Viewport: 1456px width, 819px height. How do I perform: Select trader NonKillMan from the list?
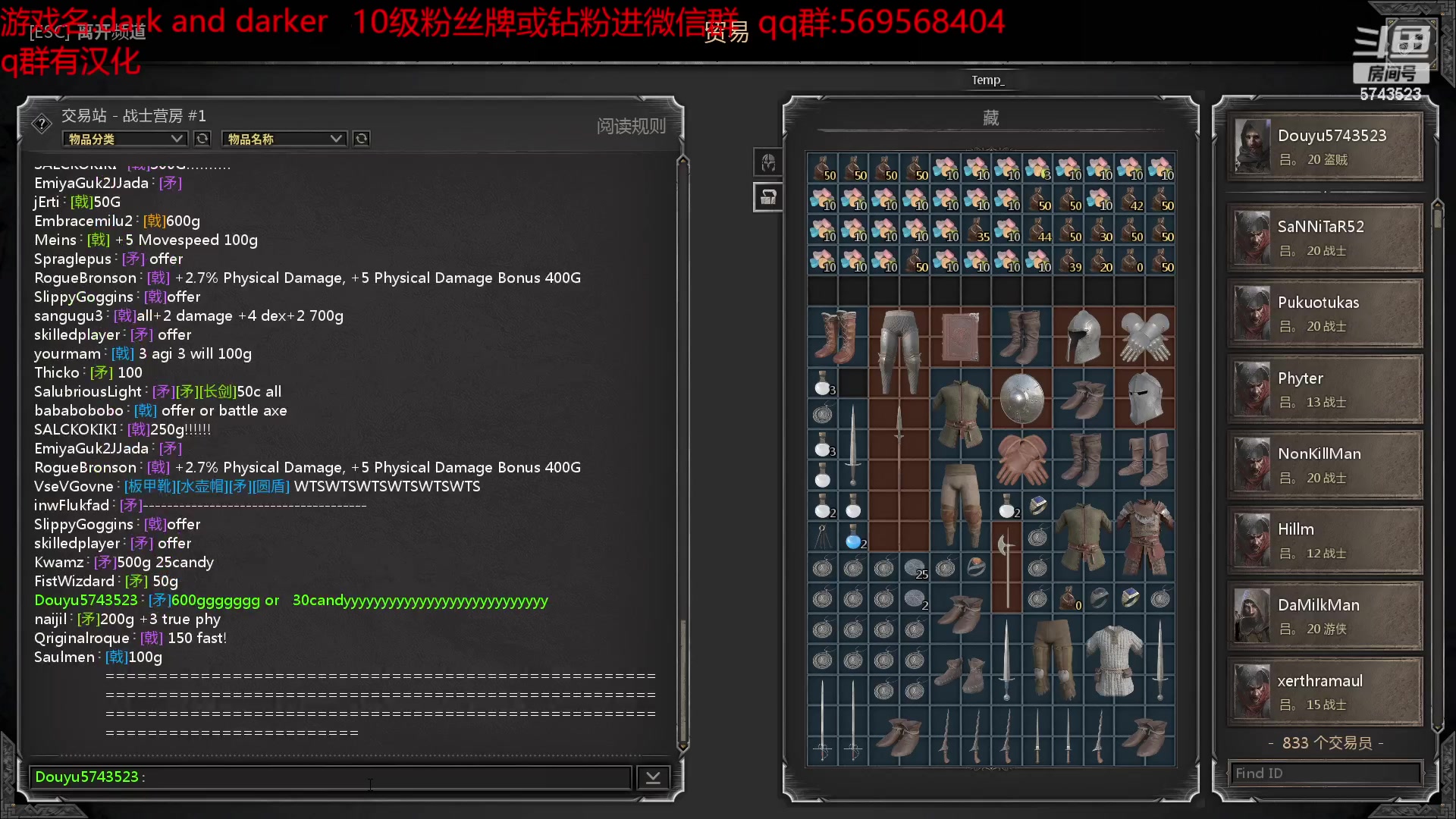pyautogui.click(x=1325, y=465)
